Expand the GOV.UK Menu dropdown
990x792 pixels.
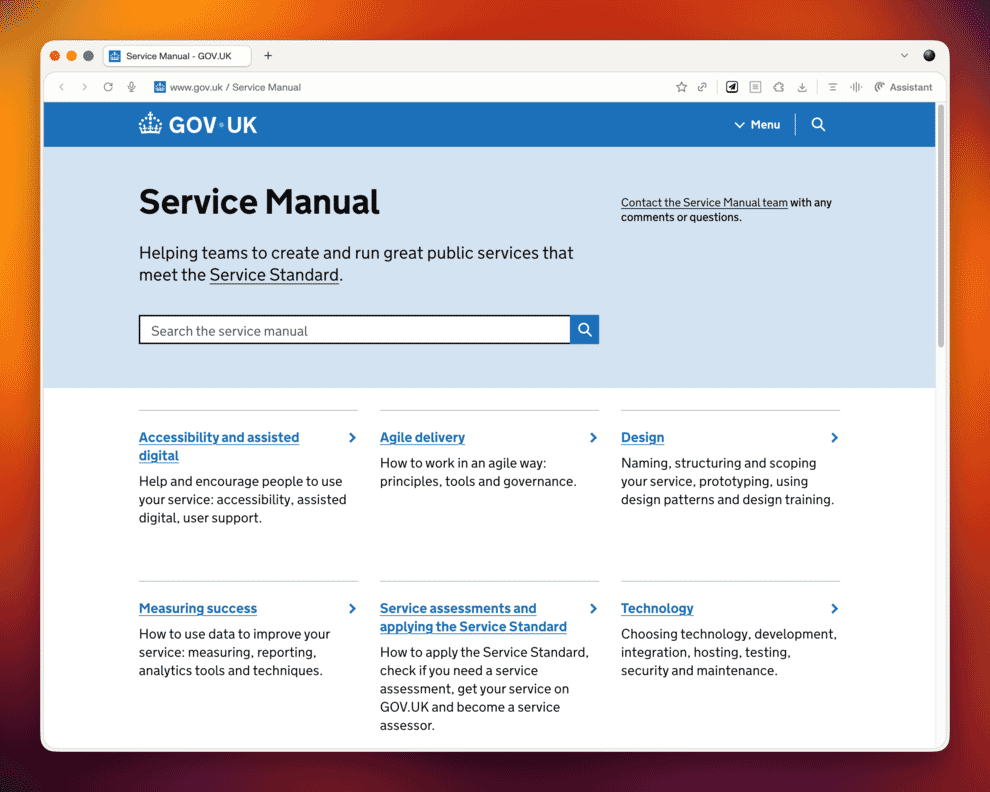point(757,124)
